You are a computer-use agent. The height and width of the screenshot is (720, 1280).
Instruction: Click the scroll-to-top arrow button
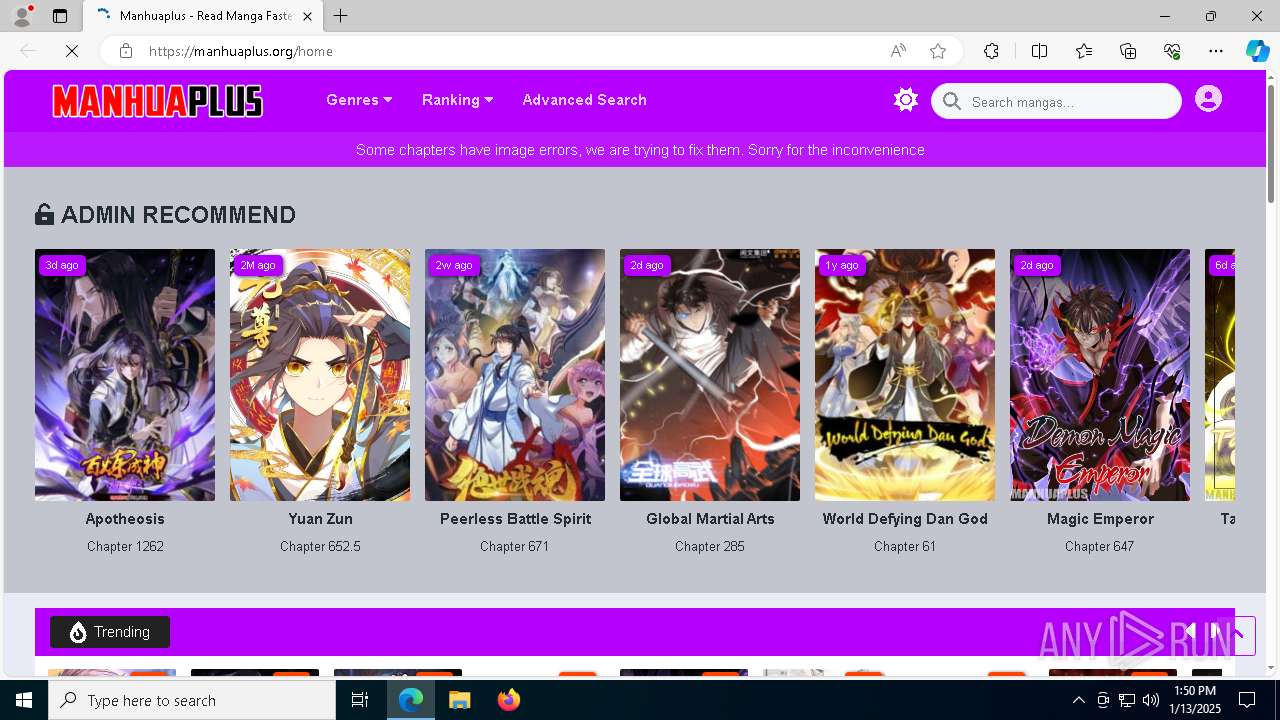click(1238, 636)
